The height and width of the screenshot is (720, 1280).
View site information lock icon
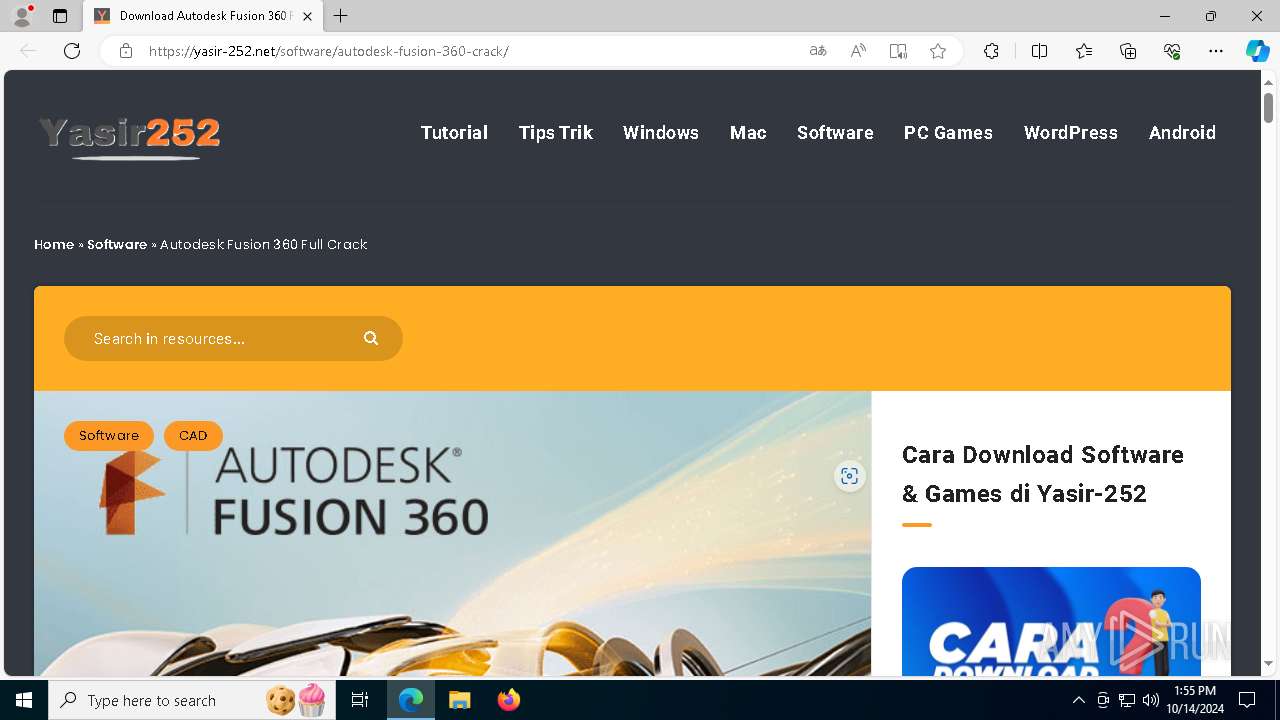tap(126, 51)
